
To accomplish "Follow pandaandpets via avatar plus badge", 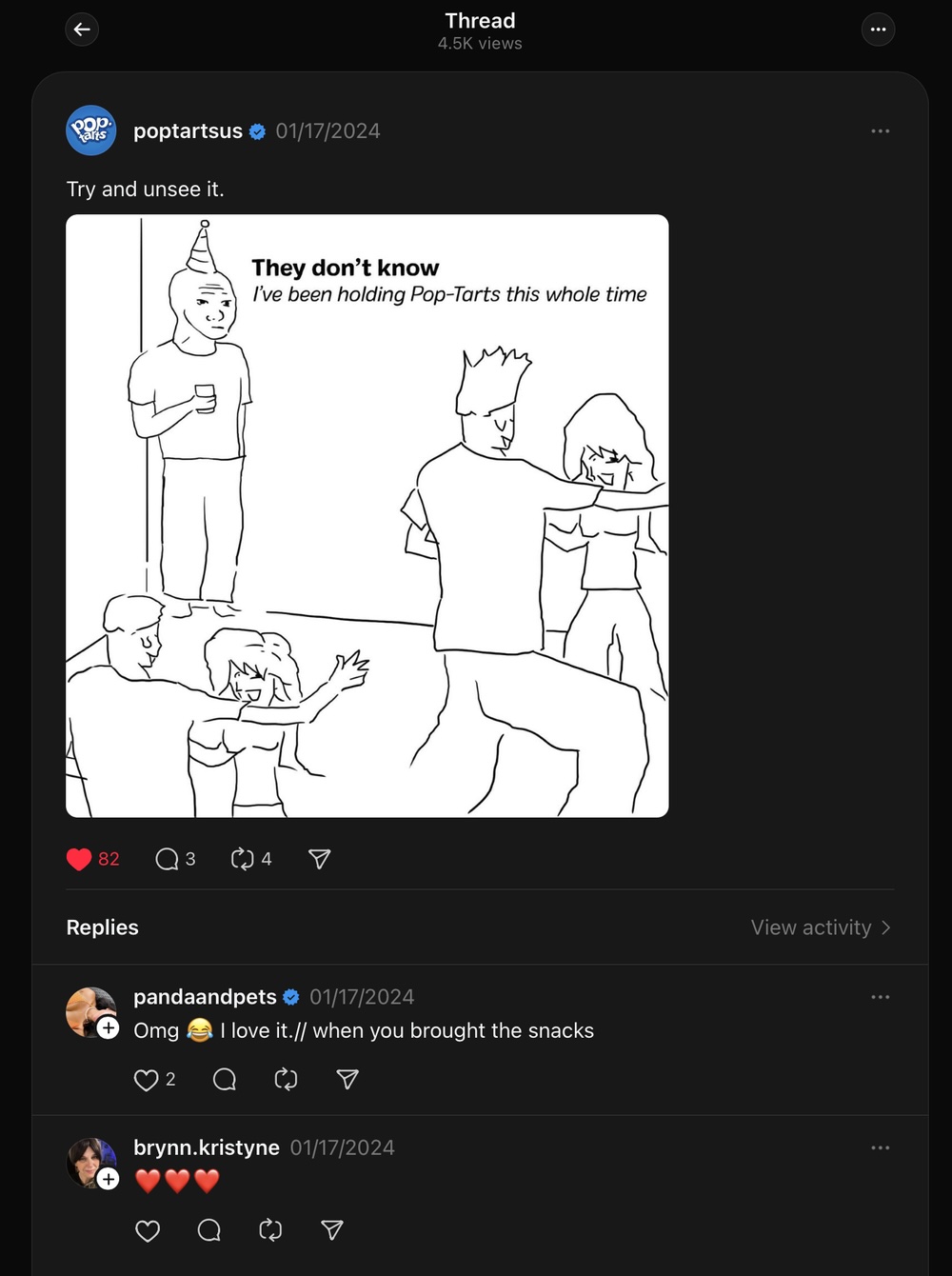I will (x=109, y=1028).
